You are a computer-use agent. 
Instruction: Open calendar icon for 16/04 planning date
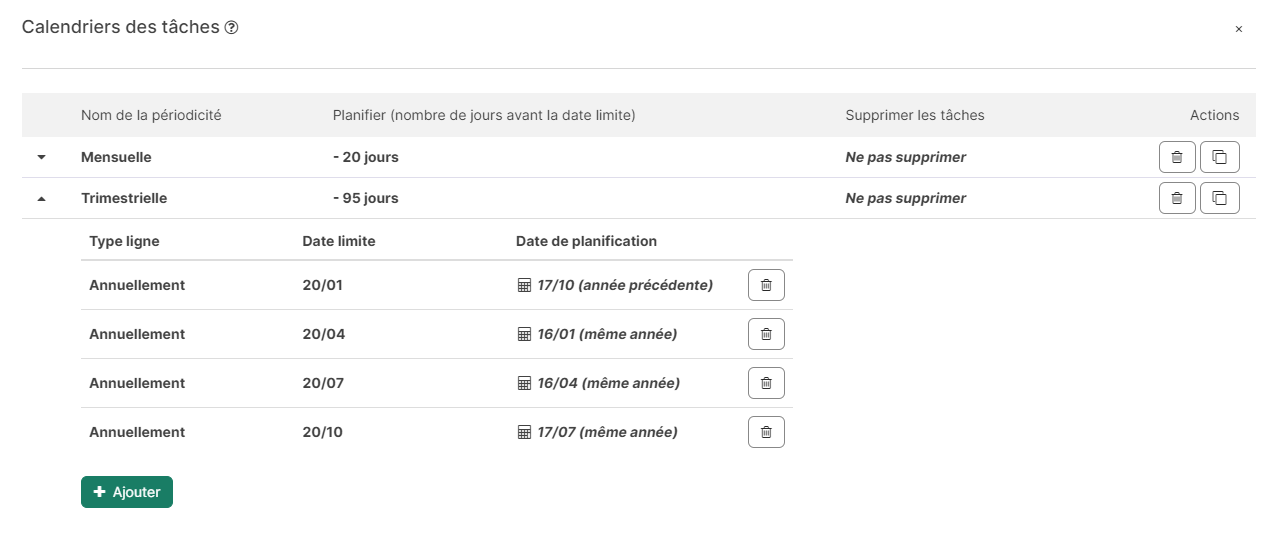click(x=524, y=384)
